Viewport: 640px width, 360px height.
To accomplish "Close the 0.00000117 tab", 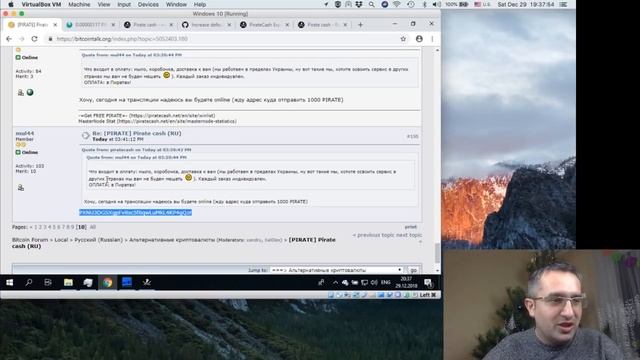I will point(113,25).
